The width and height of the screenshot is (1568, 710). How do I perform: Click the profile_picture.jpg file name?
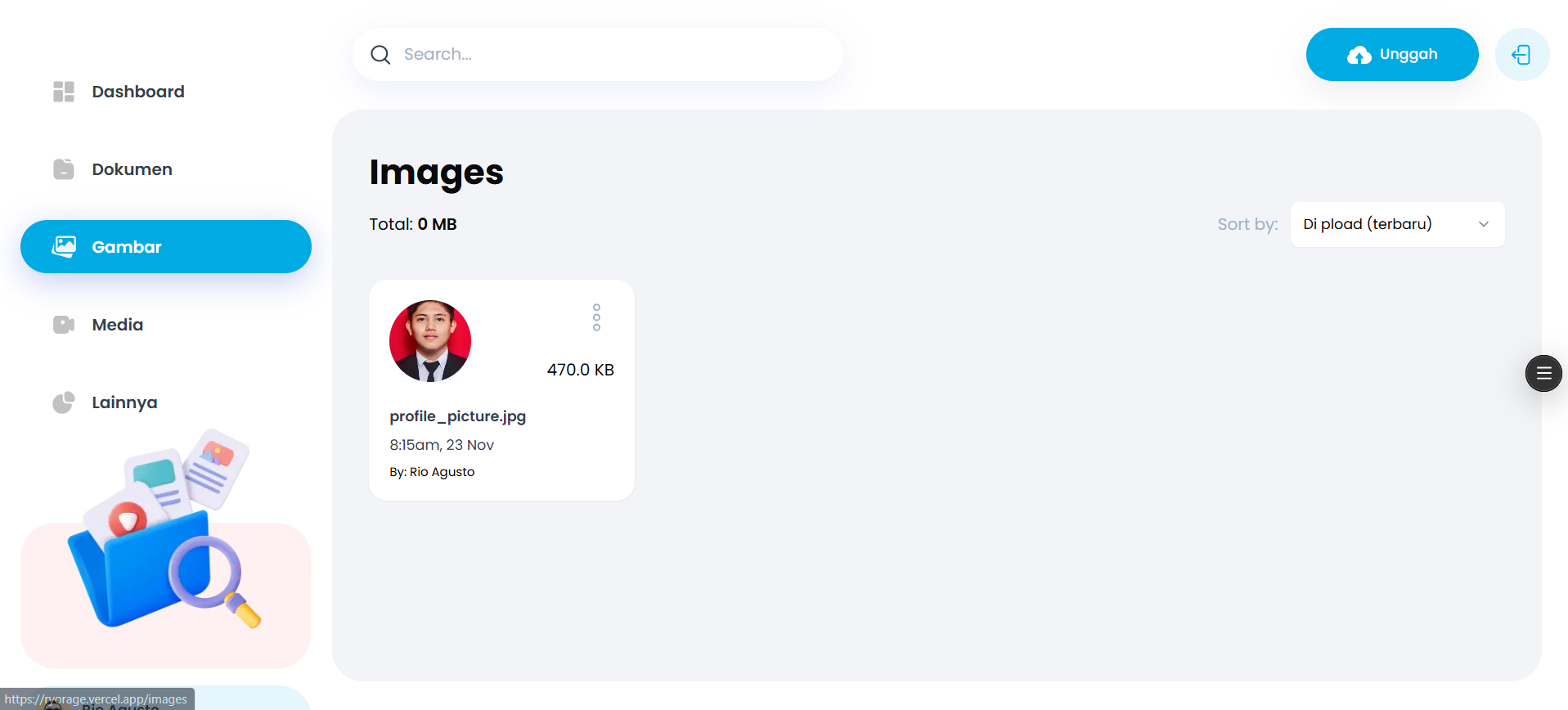(x=457, y=416)
